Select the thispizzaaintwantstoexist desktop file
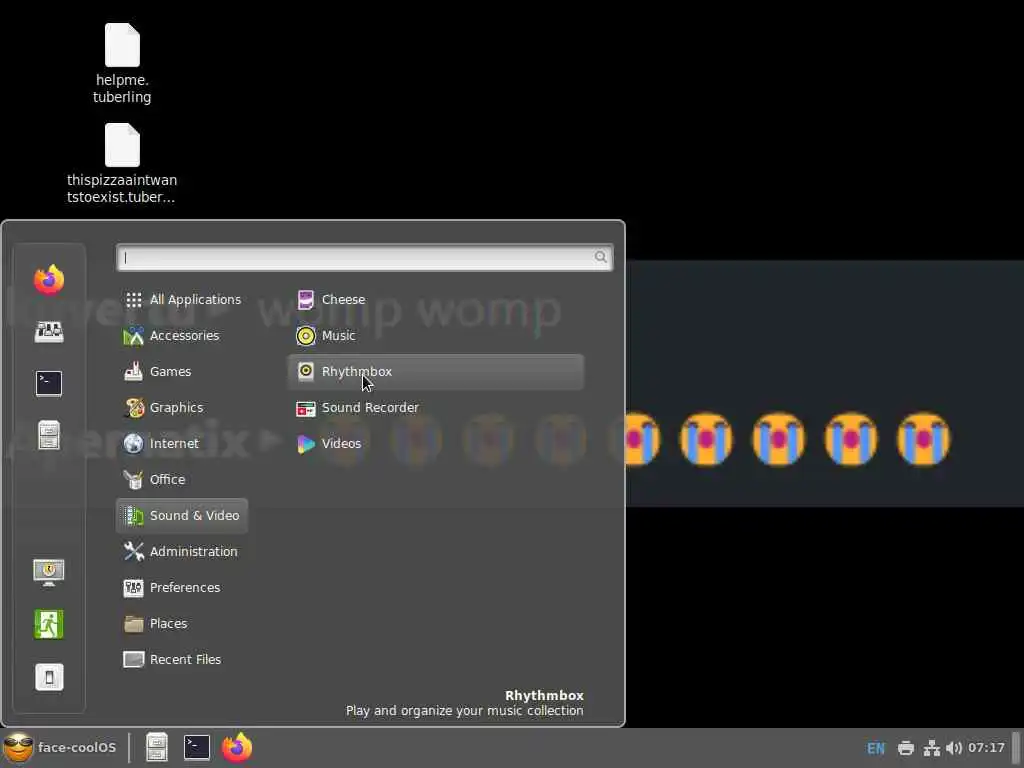1024x768 pixels. pos(122,163)
